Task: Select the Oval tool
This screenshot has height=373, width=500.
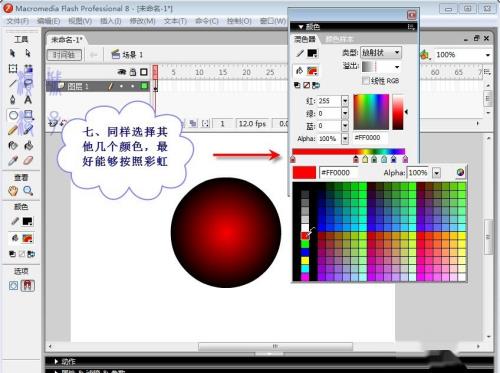Action: point(13,115)
